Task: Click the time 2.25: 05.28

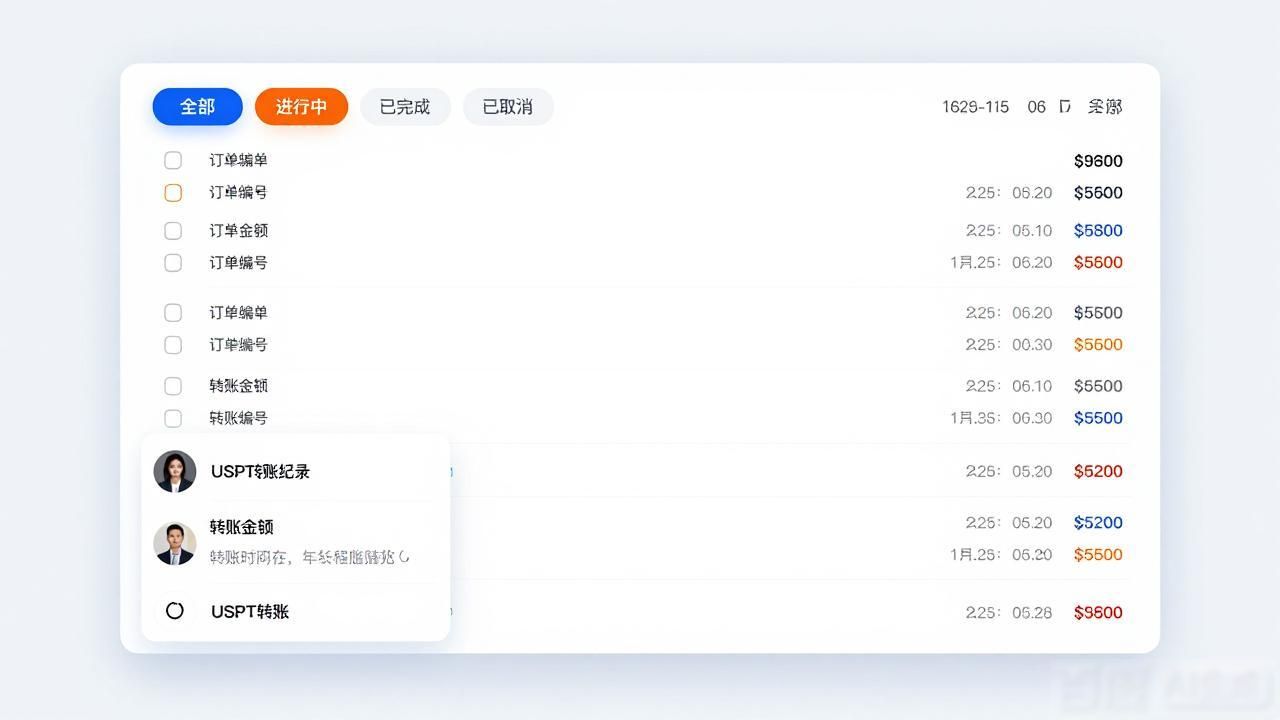Action: coord(1008,613)
